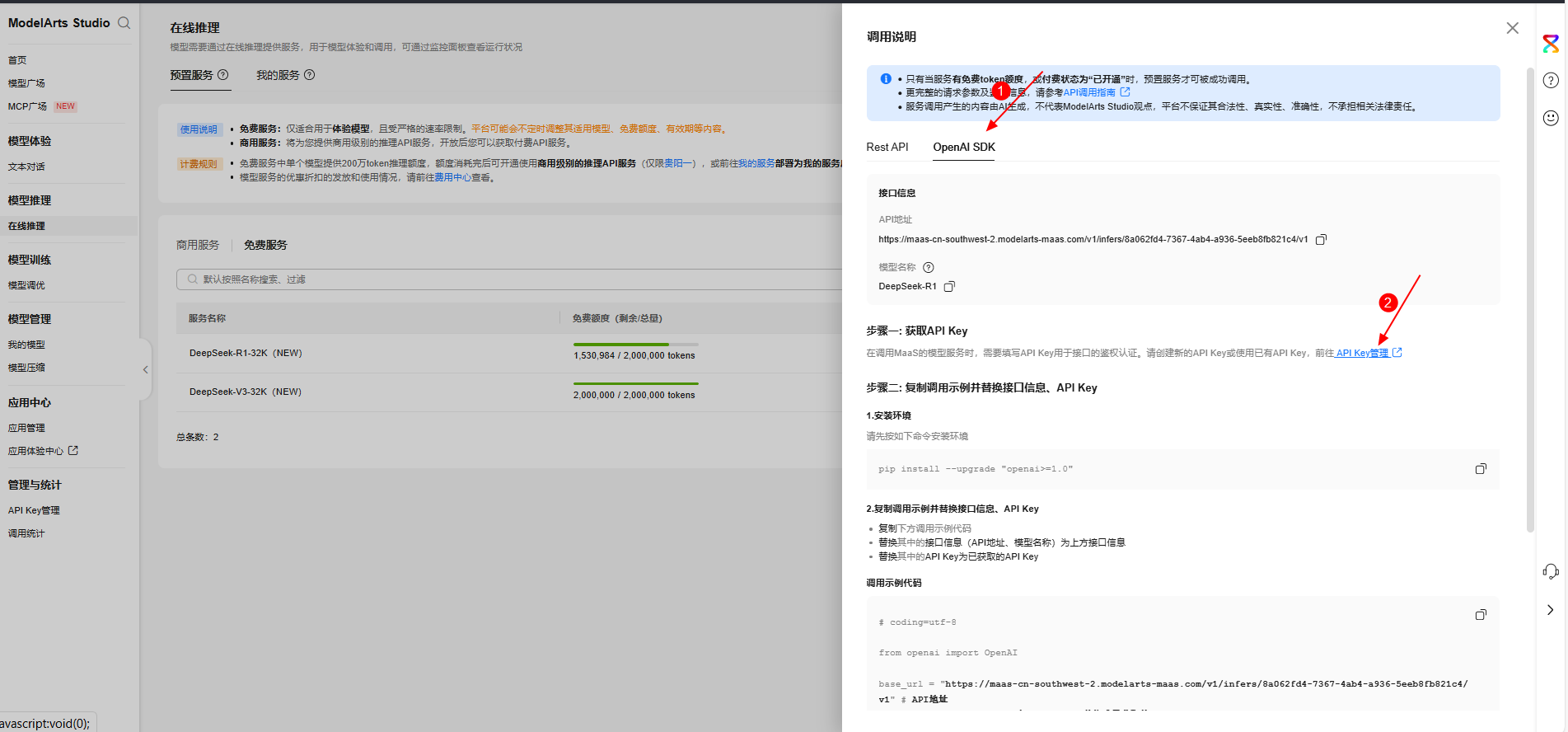Image resolution: width=1568 pixels, height=732 pixels.
Task: Open the customer service headset icon
Action: coord(1551,571)
